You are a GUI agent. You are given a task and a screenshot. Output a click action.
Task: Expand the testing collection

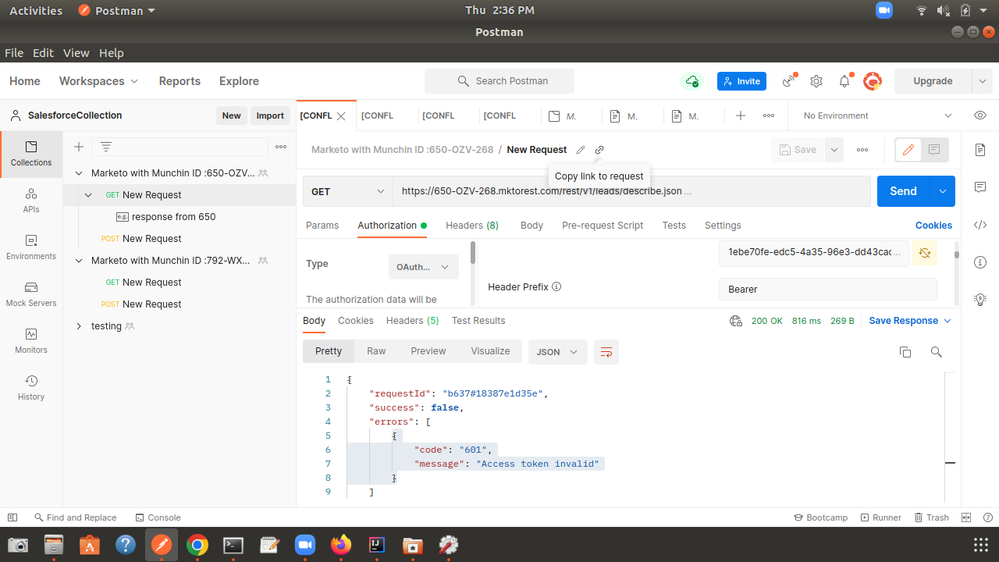78,326
